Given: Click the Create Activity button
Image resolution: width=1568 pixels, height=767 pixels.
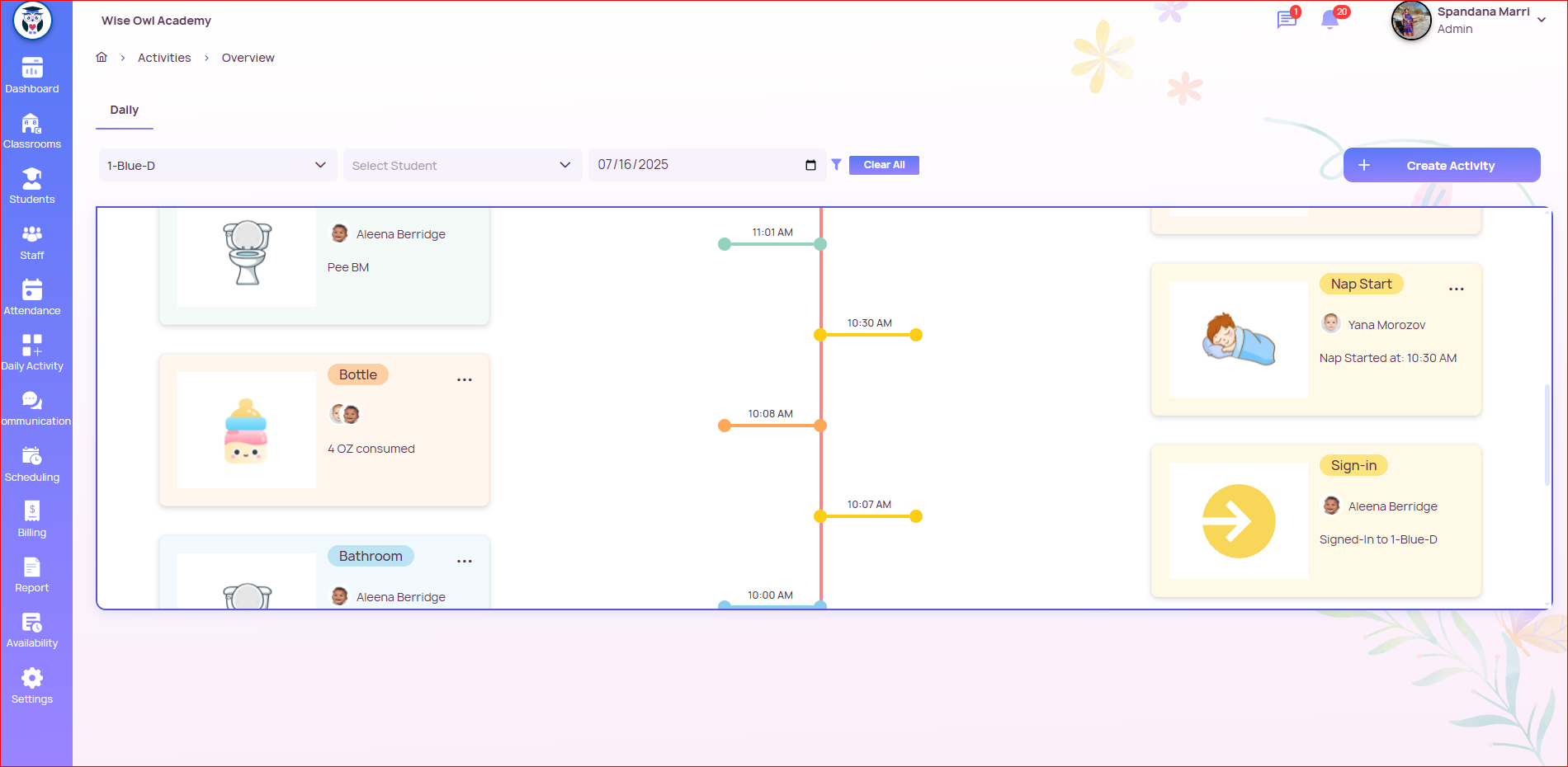Looking at the screenshot, I should coord(1441,165).
